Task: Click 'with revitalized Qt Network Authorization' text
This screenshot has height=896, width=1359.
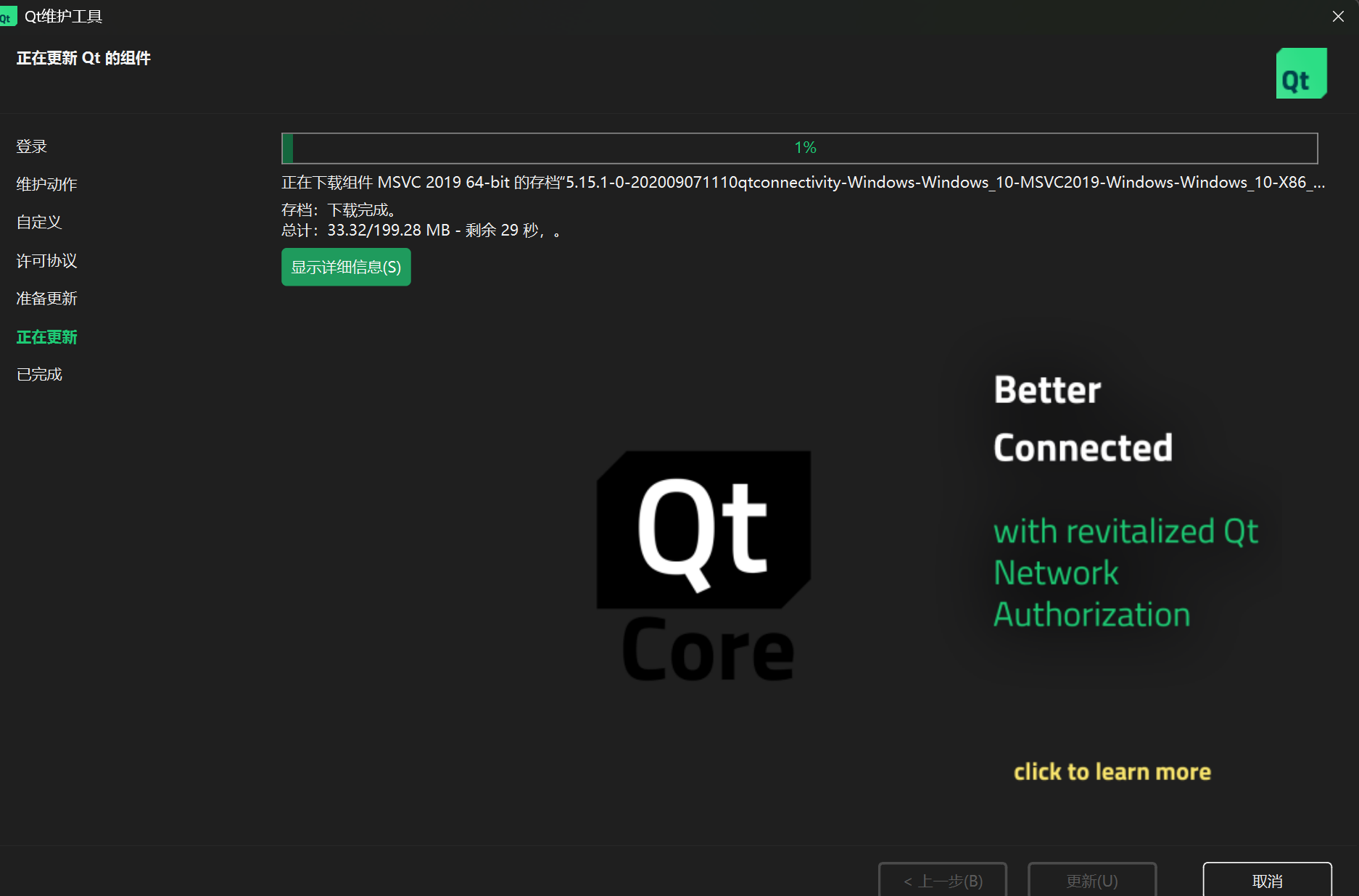Action: click(x=1125, y=573)
